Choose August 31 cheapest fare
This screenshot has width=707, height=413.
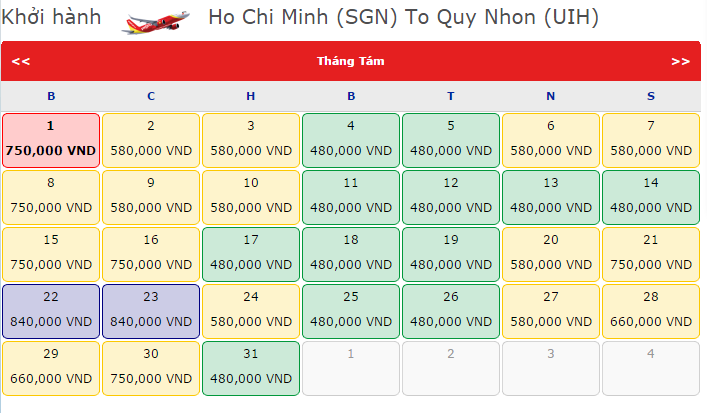251,368
